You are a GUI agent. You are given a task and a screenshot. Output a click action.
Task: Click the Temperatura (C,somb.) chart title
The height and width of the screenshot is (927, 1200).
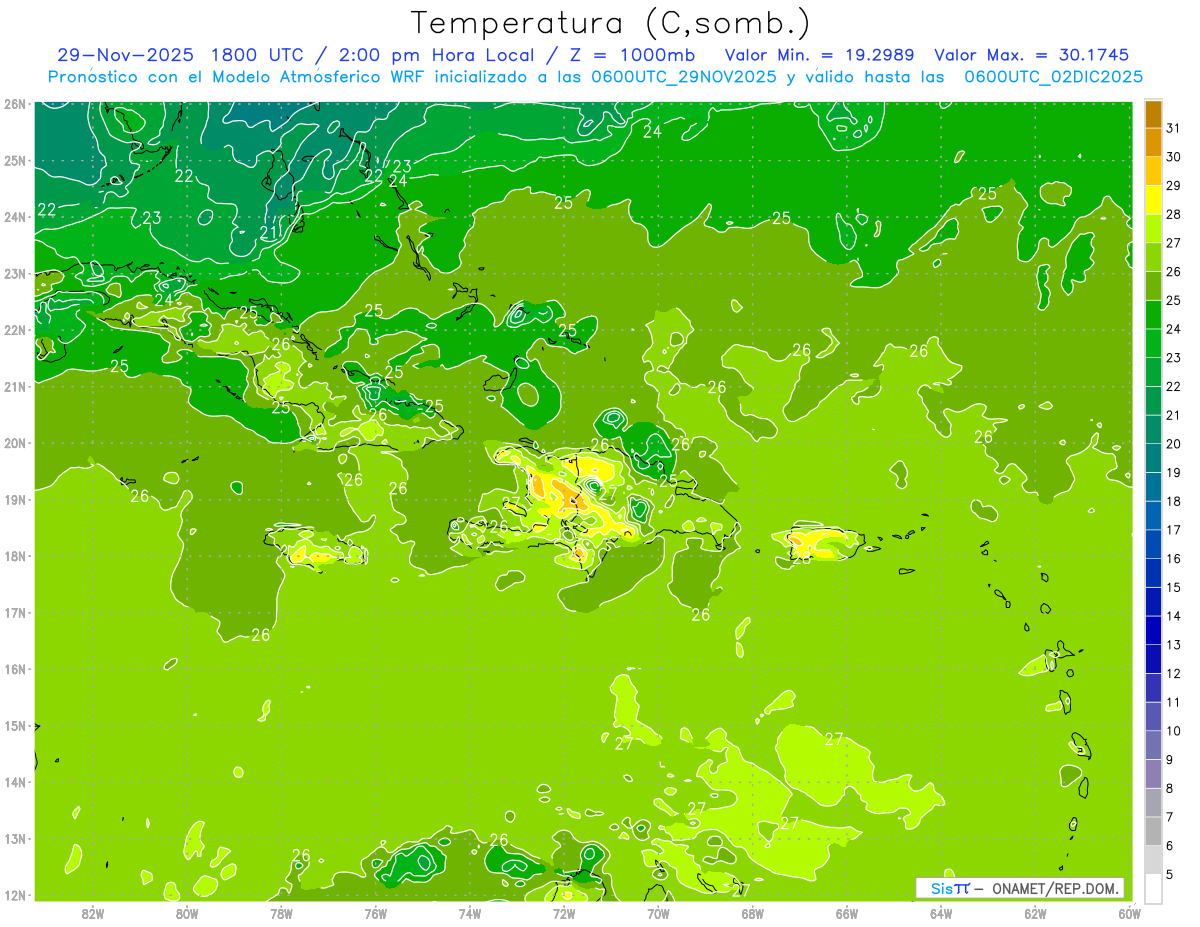pos(611,23)
